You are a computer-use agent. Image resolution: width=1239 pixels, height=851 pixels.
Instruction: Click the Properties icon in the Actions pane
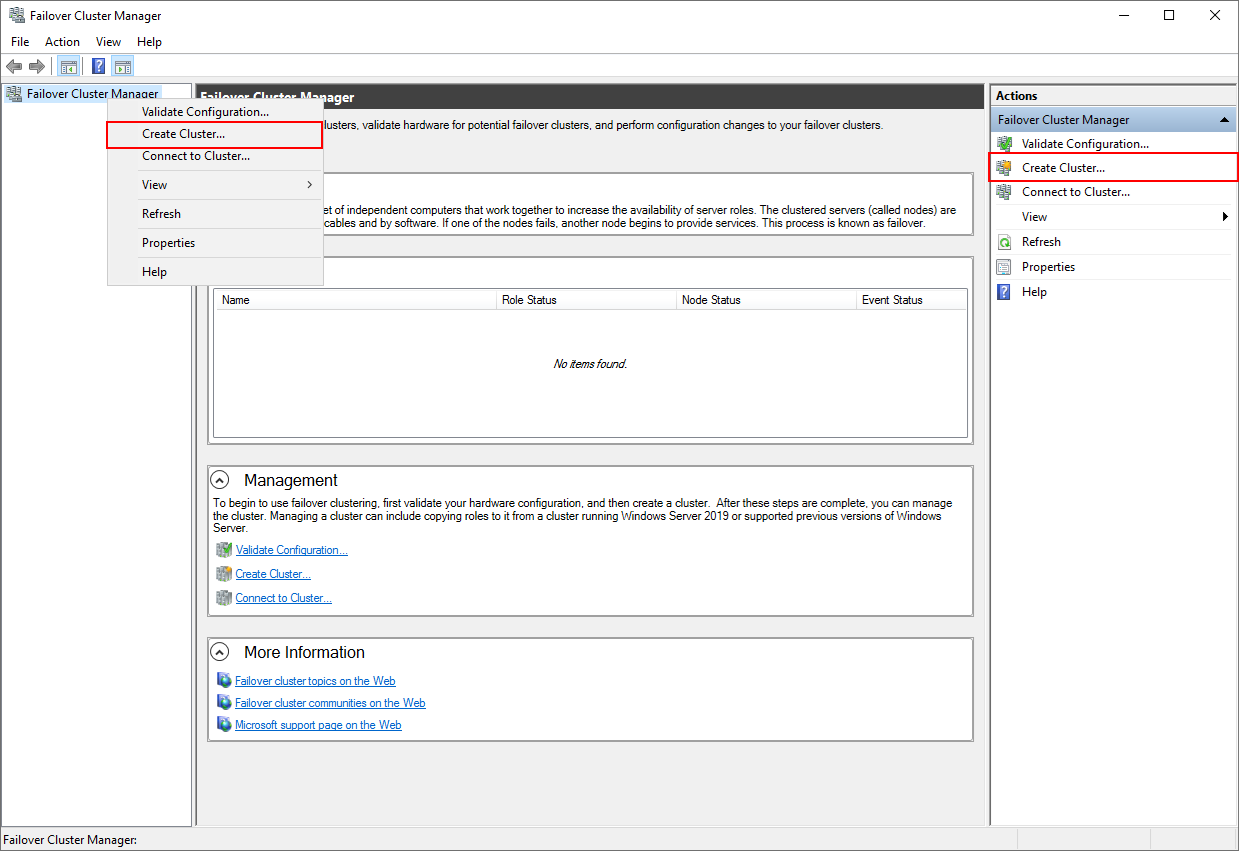1004,267
